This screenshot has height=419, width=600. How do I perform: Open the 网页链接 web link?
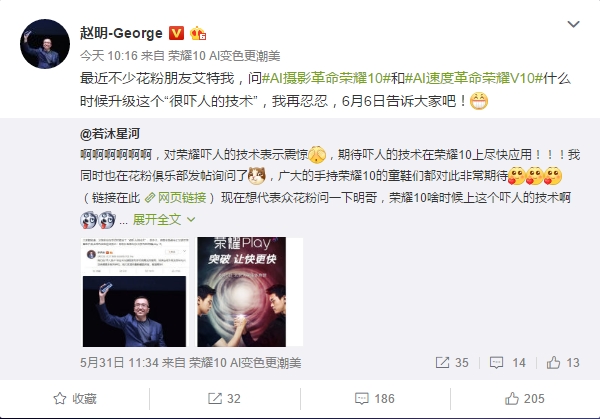pyautogui.click(x=176, y=198)
